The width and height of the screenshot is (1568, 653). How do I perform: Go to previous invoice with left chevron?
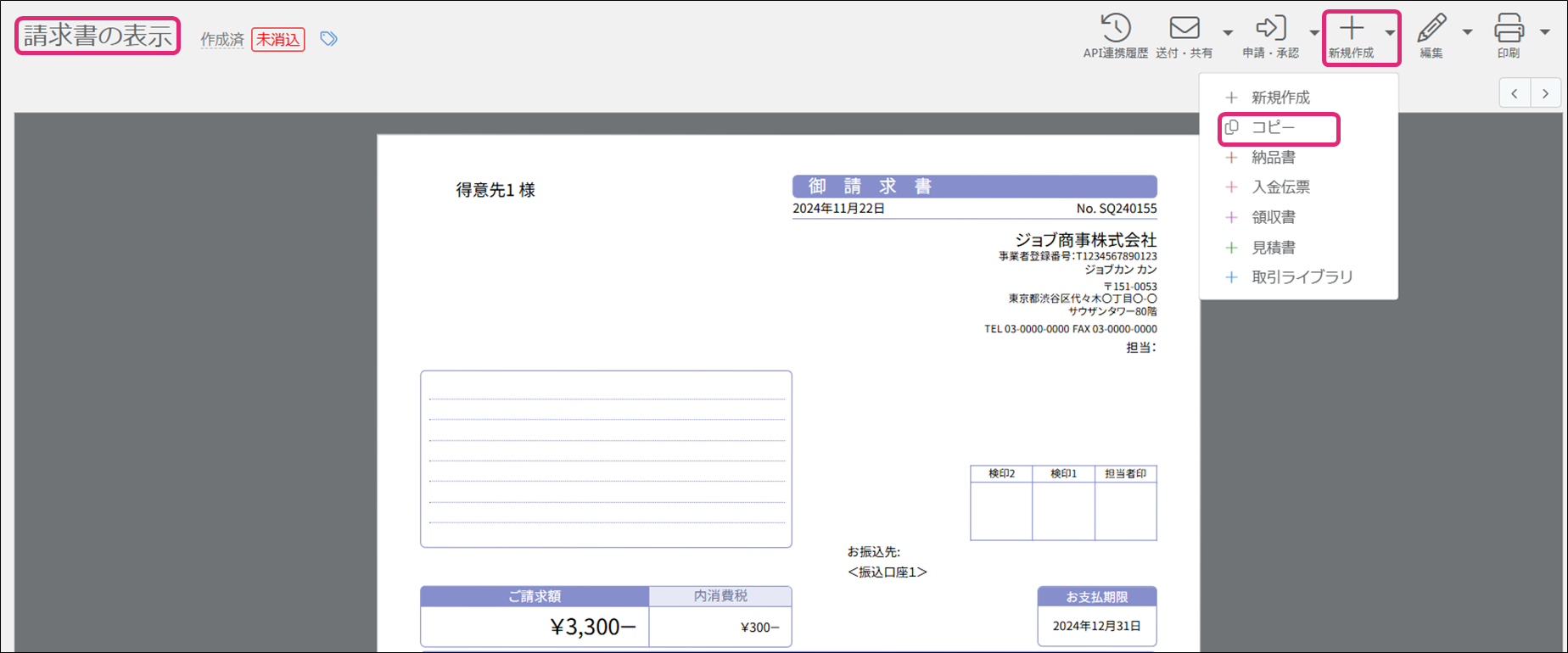tap(1515, 94)
